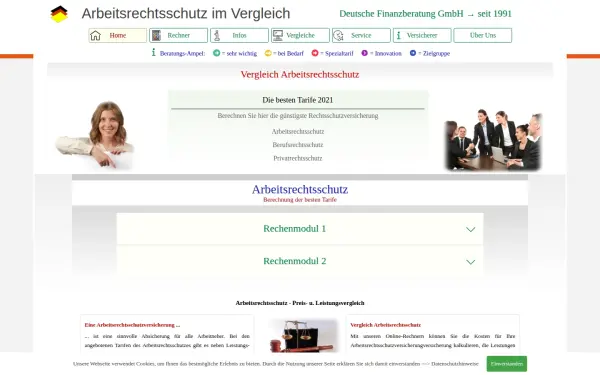Click the blue 'Arbeitsrechtsschutz' section title
This screenshot has height=375, width=600.
click(300, 189)
